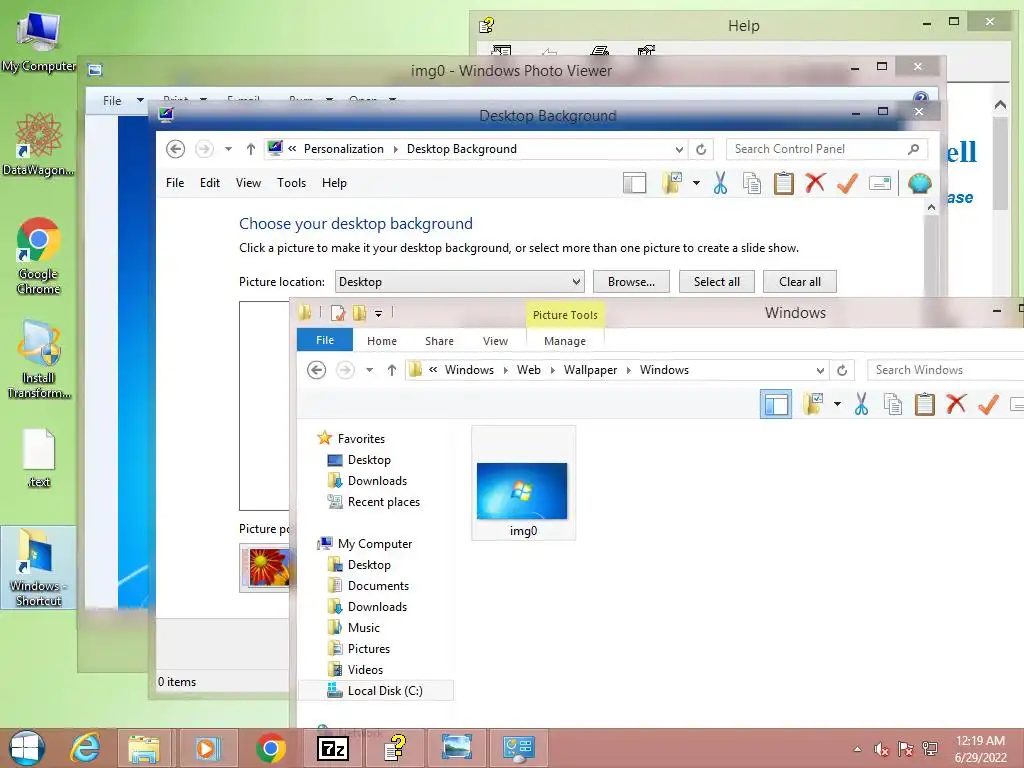This screenshot has height=768, width=1024.
Task: Click the orange checkmark icon in Windows explorer toolbar
Action: coord(988,404)
